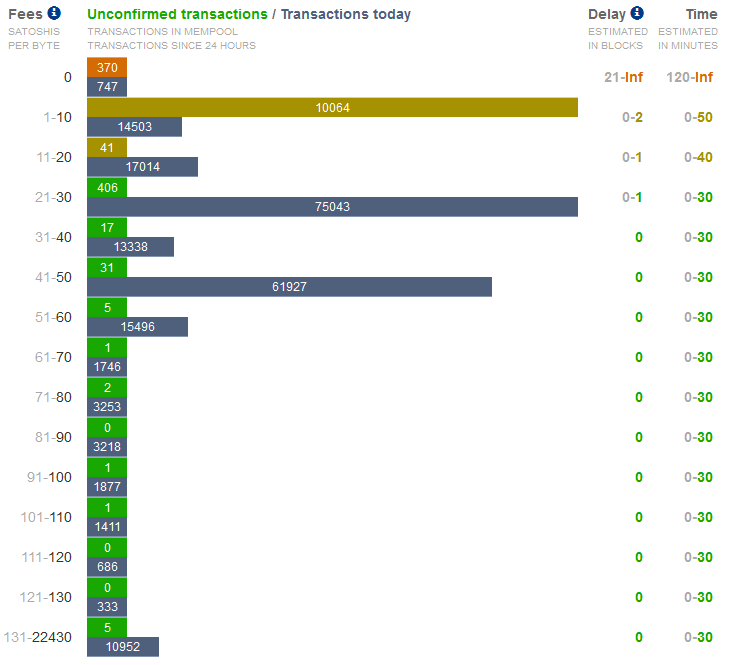Click the 21-30 fee range label
The image size is (737, 665).
54,197
